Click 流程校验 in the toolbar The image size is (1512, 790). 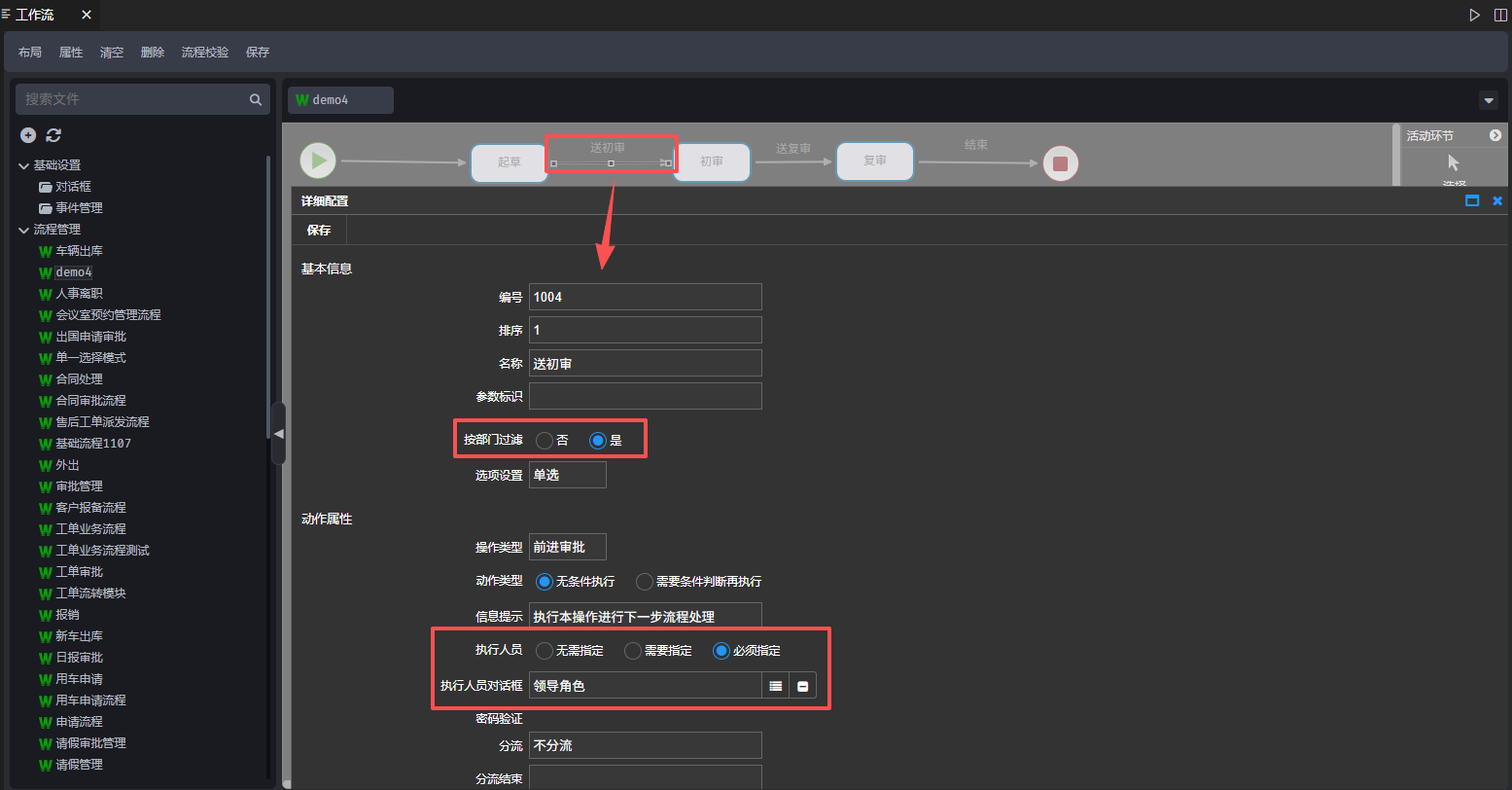(205, 53)
